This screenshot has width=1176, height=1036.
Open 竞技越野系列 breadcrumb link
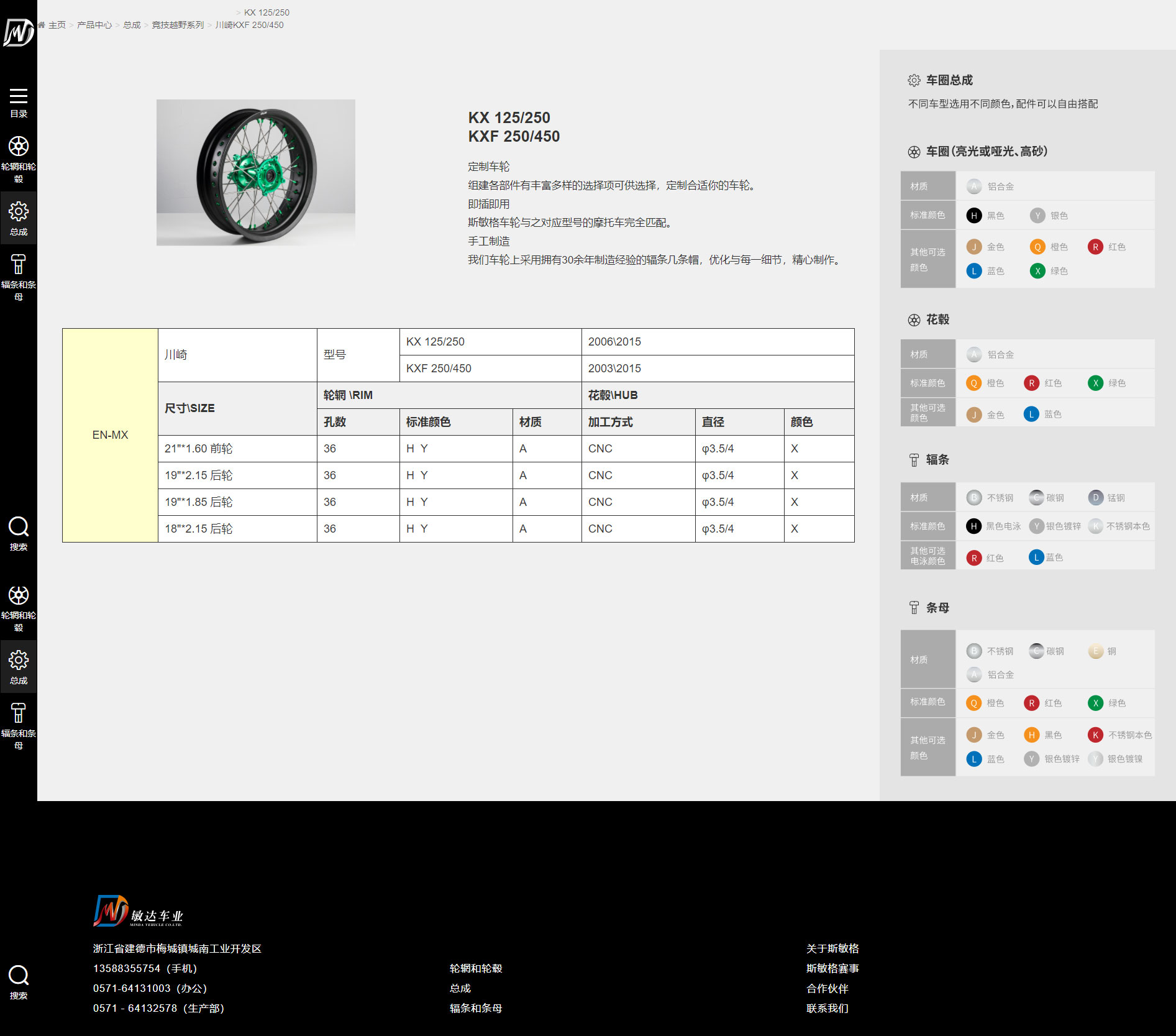point(178,25)
